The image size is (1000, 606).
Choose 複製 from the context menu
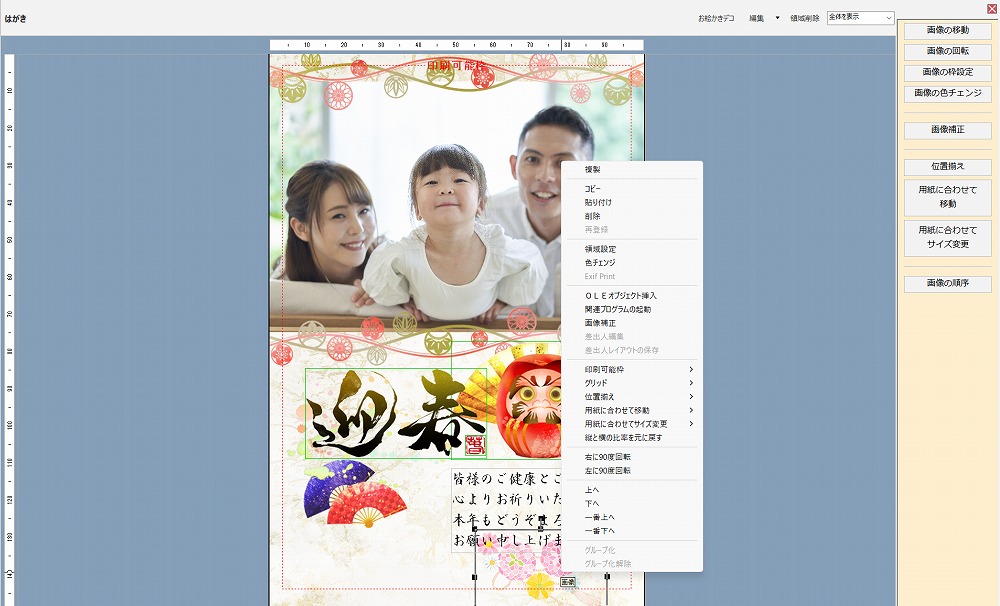(x=593, y=170)
